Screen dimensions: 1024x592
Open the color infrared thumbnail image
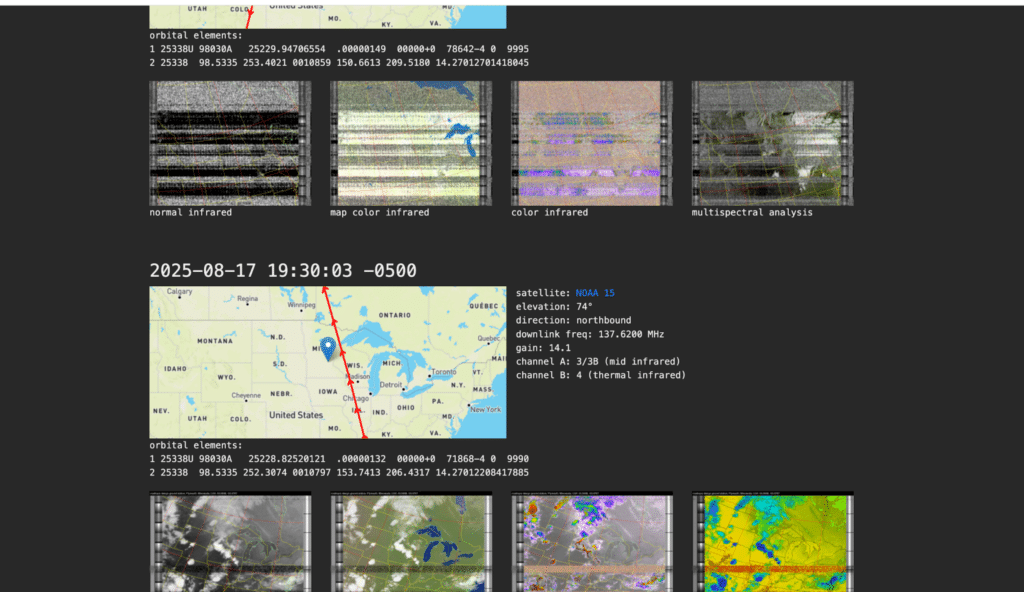pos(592,143)
